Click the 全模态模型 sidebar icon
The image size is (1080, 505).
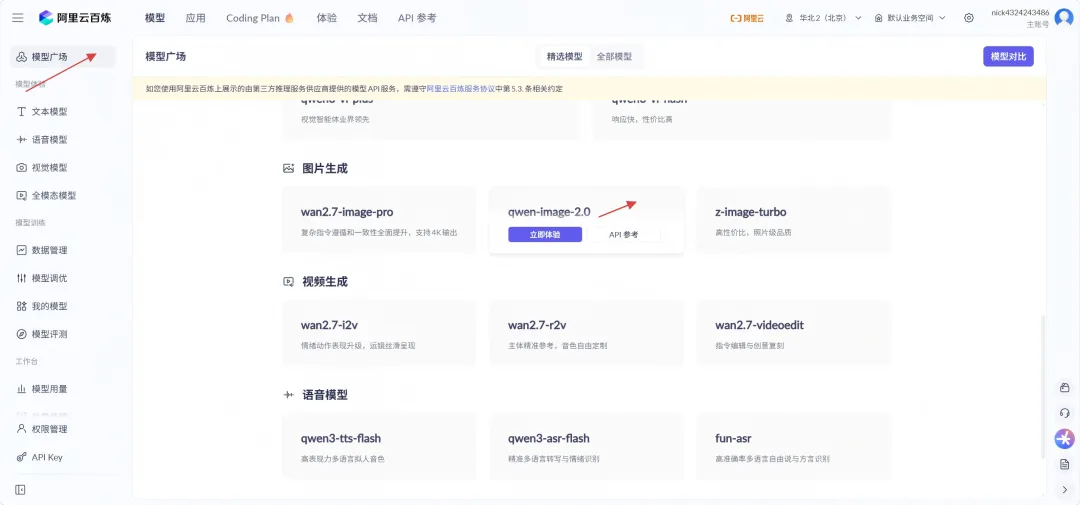tap(21, 196)
